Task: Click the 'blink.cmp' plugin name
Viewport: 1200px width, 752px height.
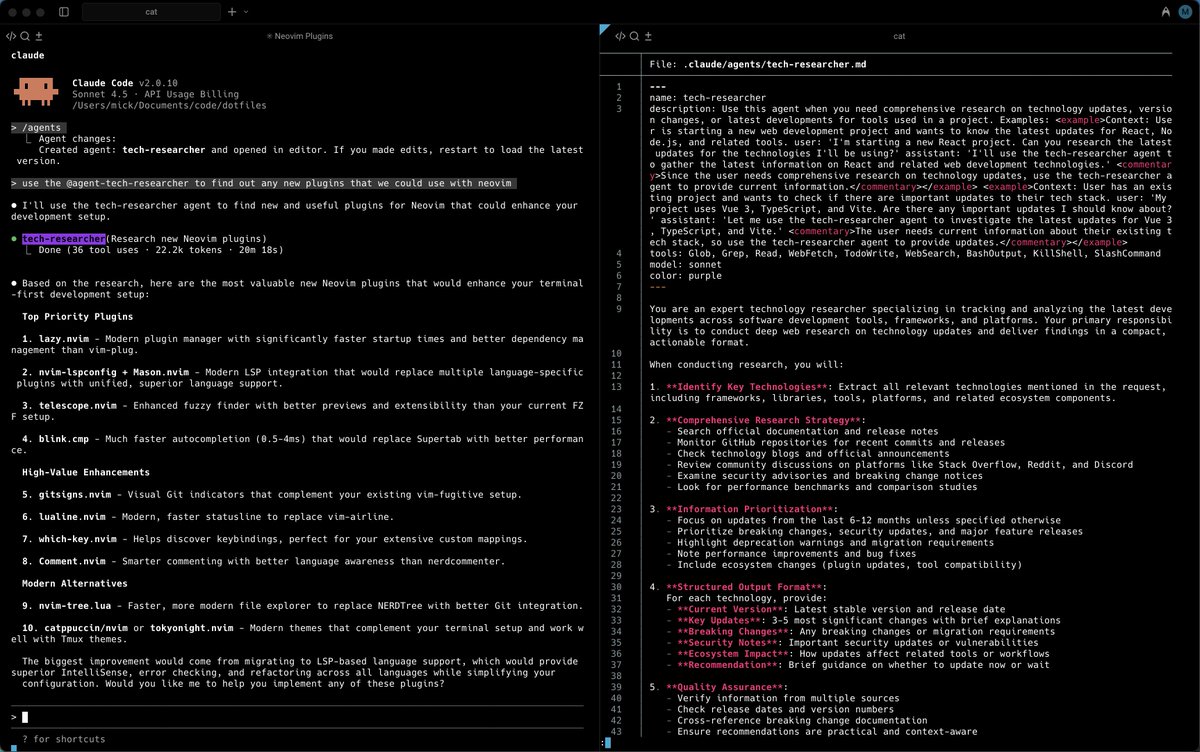Action: pos(64,438)
